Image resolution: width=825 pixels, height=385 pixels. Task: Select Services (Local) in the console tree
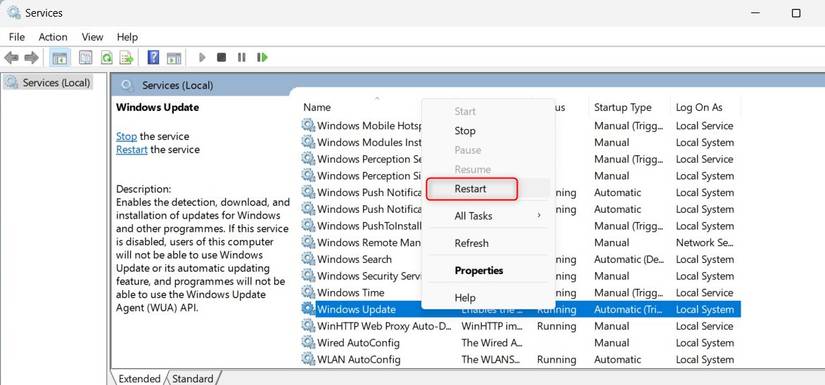point(48,83)
